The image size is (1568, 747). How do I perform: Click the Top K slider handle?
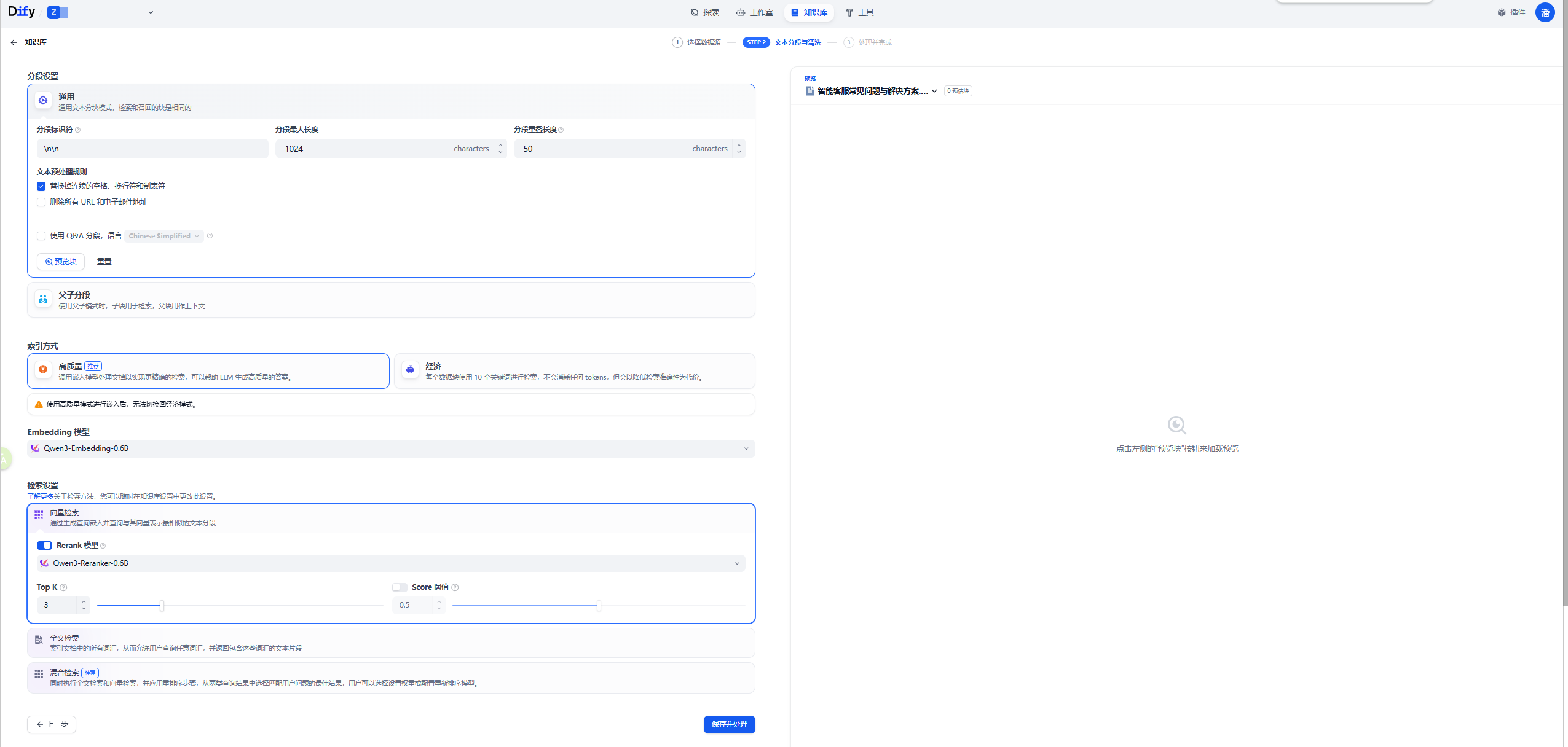[162, 606]
